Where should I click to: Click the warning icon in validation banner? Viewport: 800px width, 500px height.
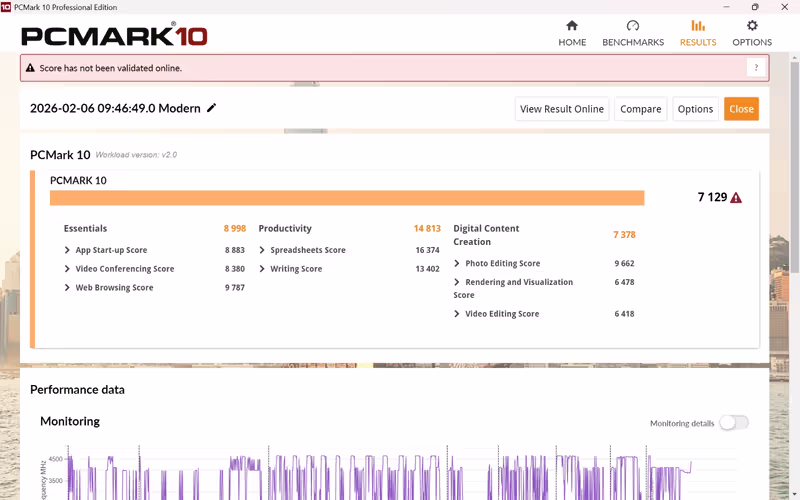(30, 68)
